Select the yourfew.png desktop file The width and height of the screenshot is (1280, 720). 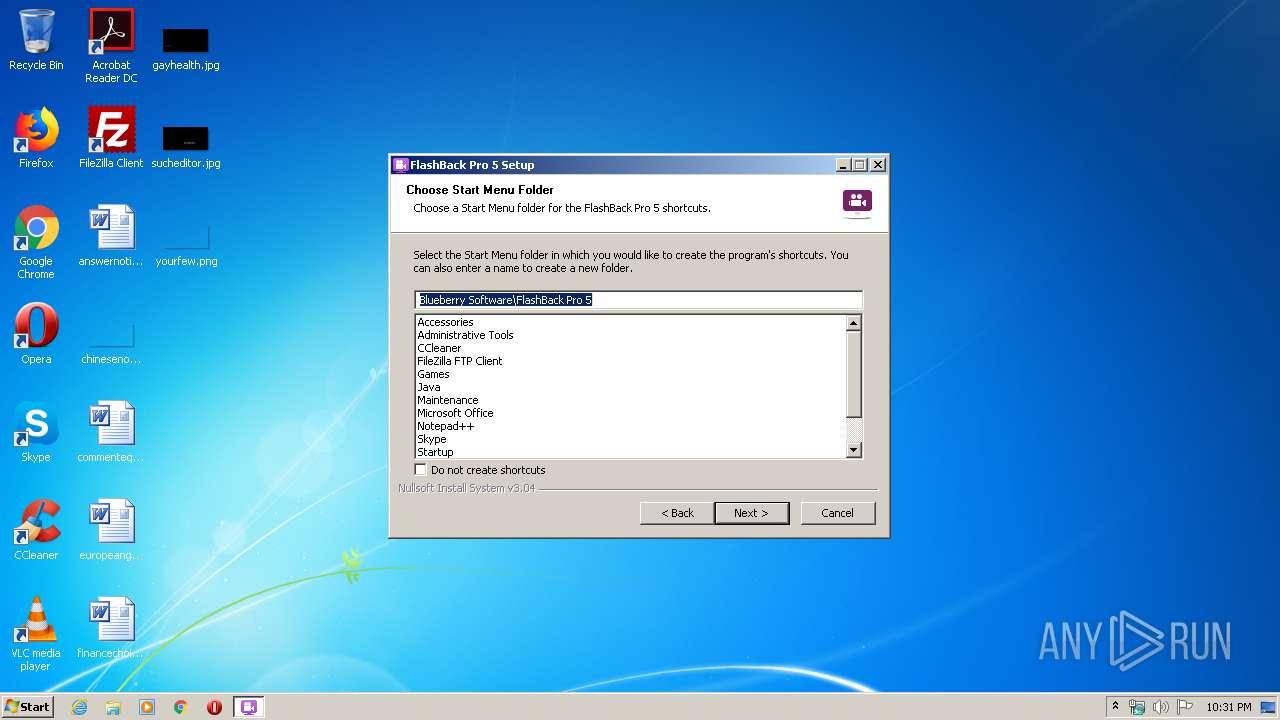[186, 246]
